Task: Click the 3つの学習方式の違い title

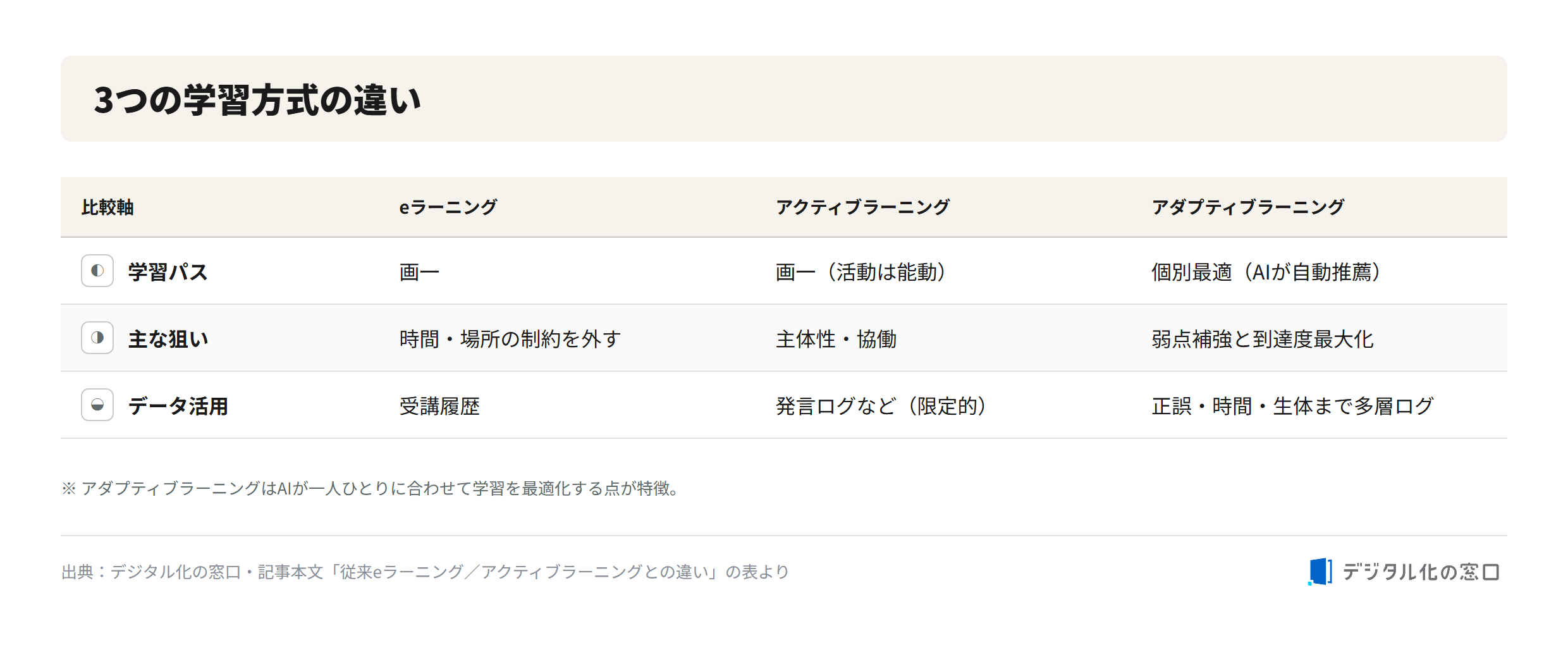Action: [257, 100]
